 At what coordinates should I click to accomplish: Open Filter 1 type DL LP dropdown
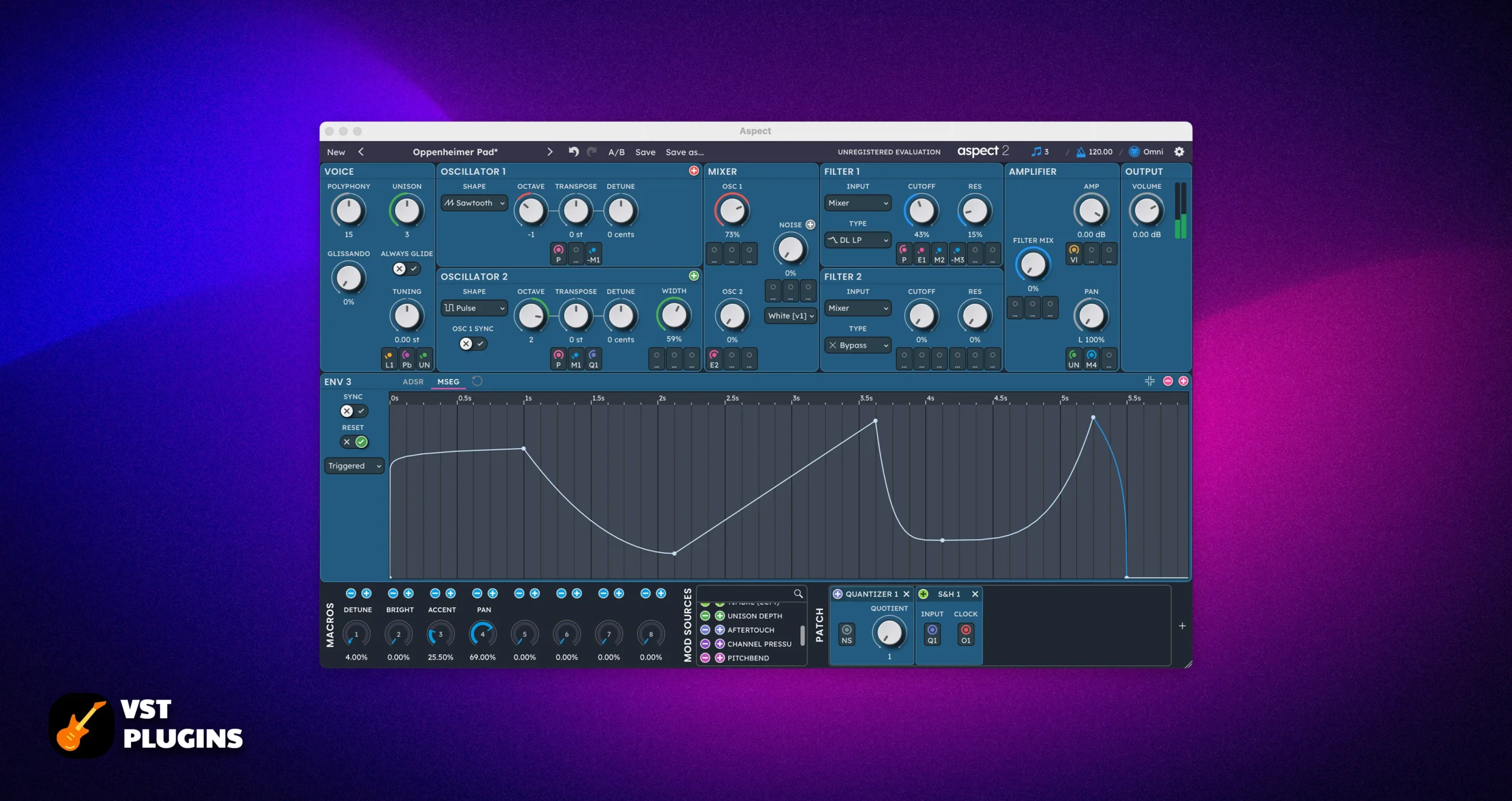858,240
